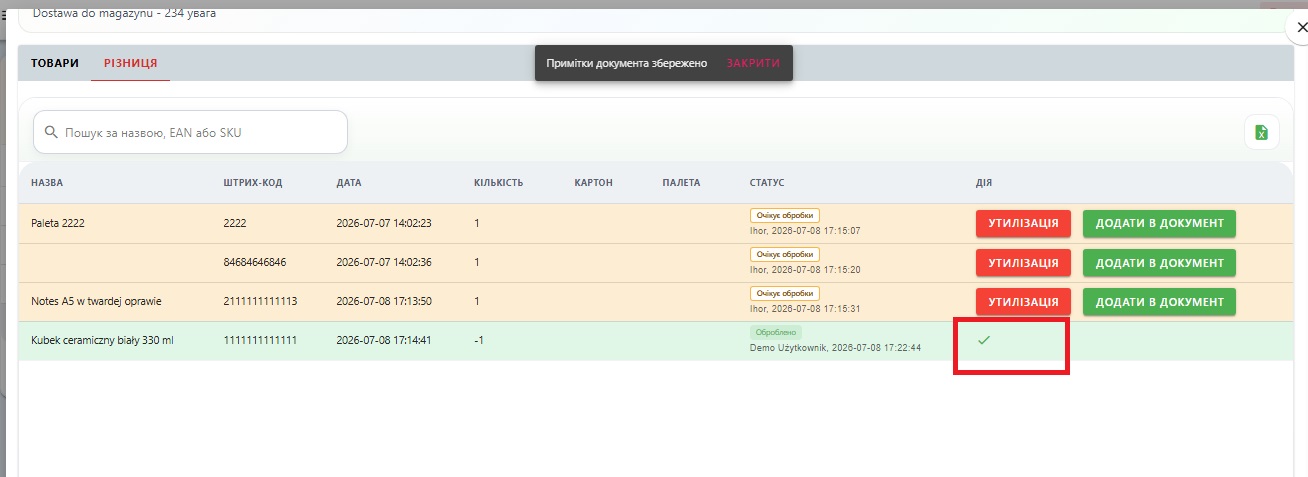
Task: Click ДОДАТИ В ДОКУМЕНТ for Notes A5 row
Action: pyautogui.click(x=1159, y=302)
